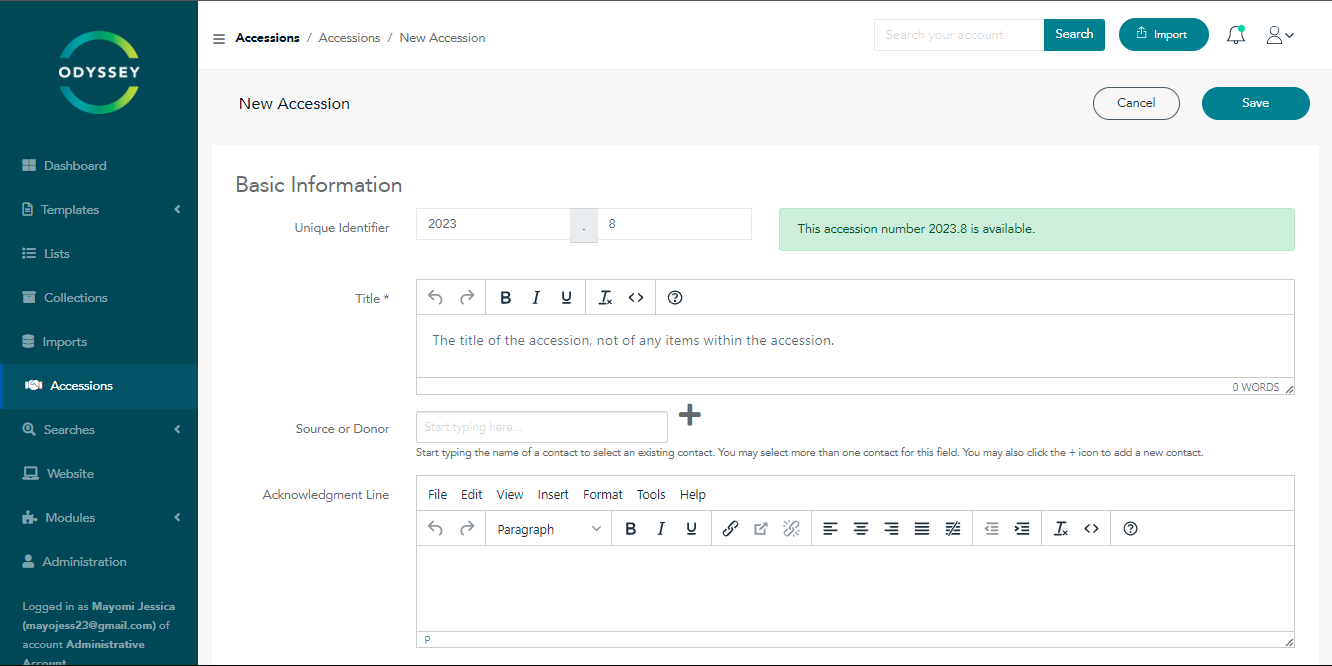Clear formatting in the Title editor
Screen dimensions: 1332x666
click(605, 297)
